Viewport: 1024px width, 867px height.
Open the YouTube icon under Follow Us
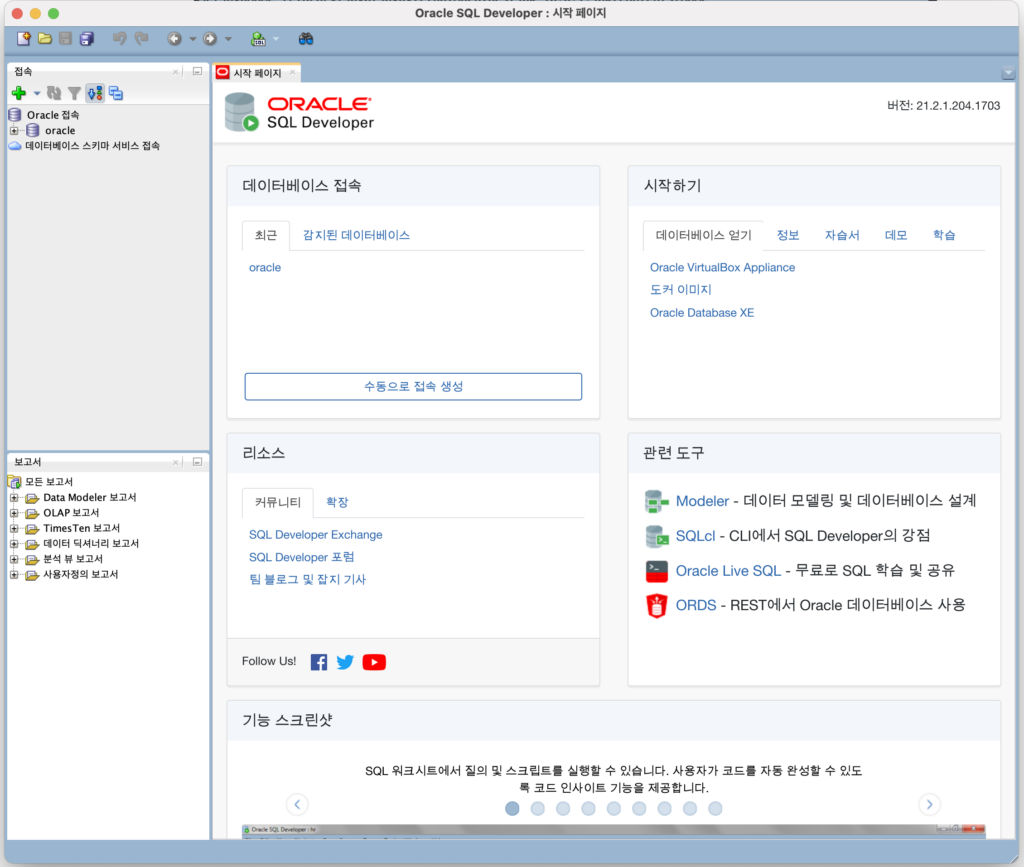point(374,662)
